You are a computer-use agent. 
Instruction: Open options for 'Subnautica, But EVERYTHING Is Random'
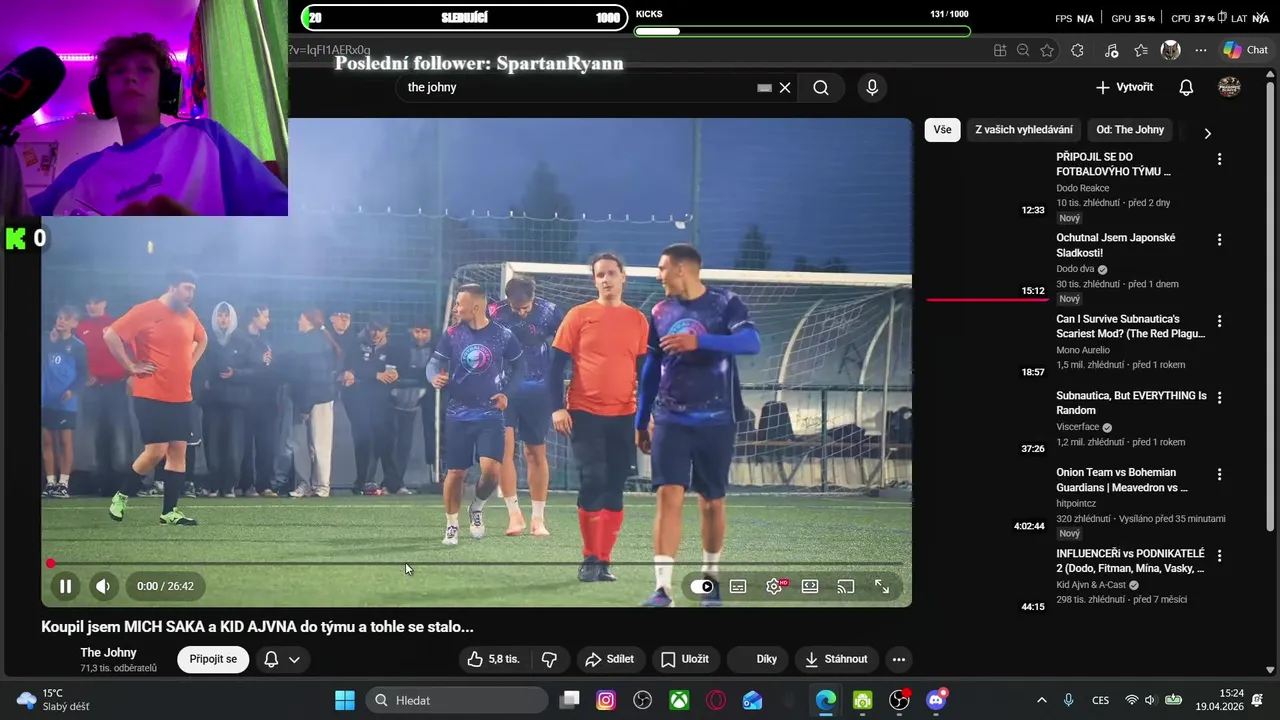tap(1219, 397)
